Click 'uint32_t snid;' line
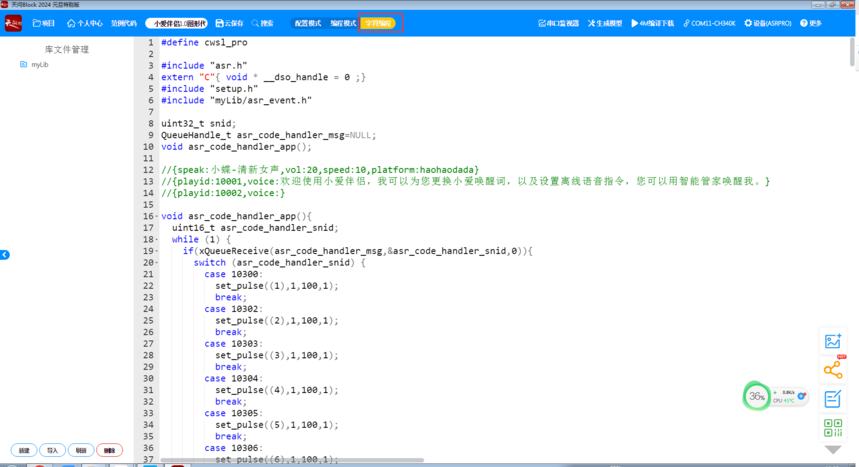The image size is (859, 467). point(198,123)
